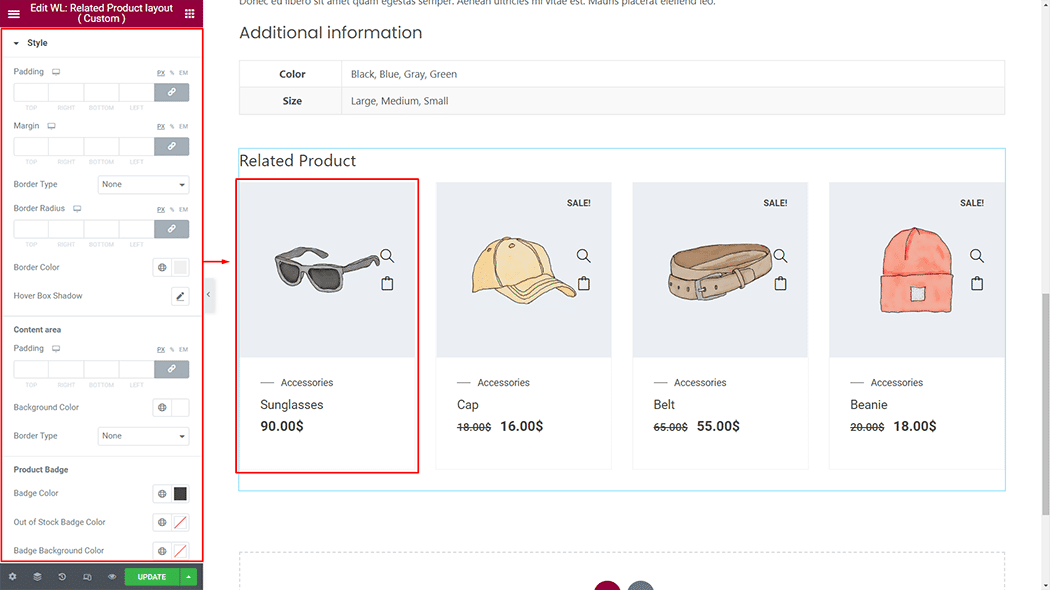Switch Responsive Mode from bottom bar
The image size is (1050, 590).
[87, 577]
